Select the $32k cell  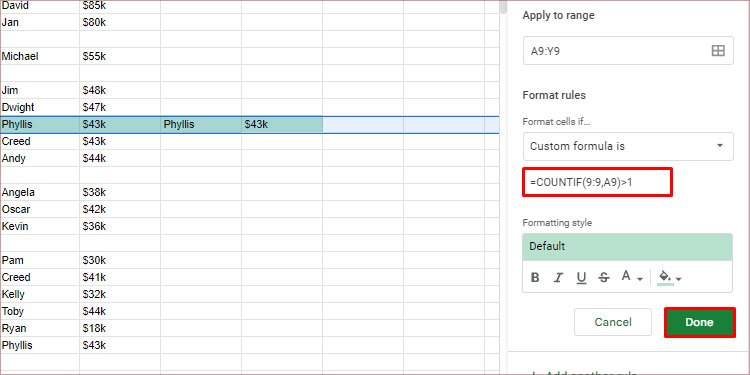pyautogui.click(x=120, y=294)
